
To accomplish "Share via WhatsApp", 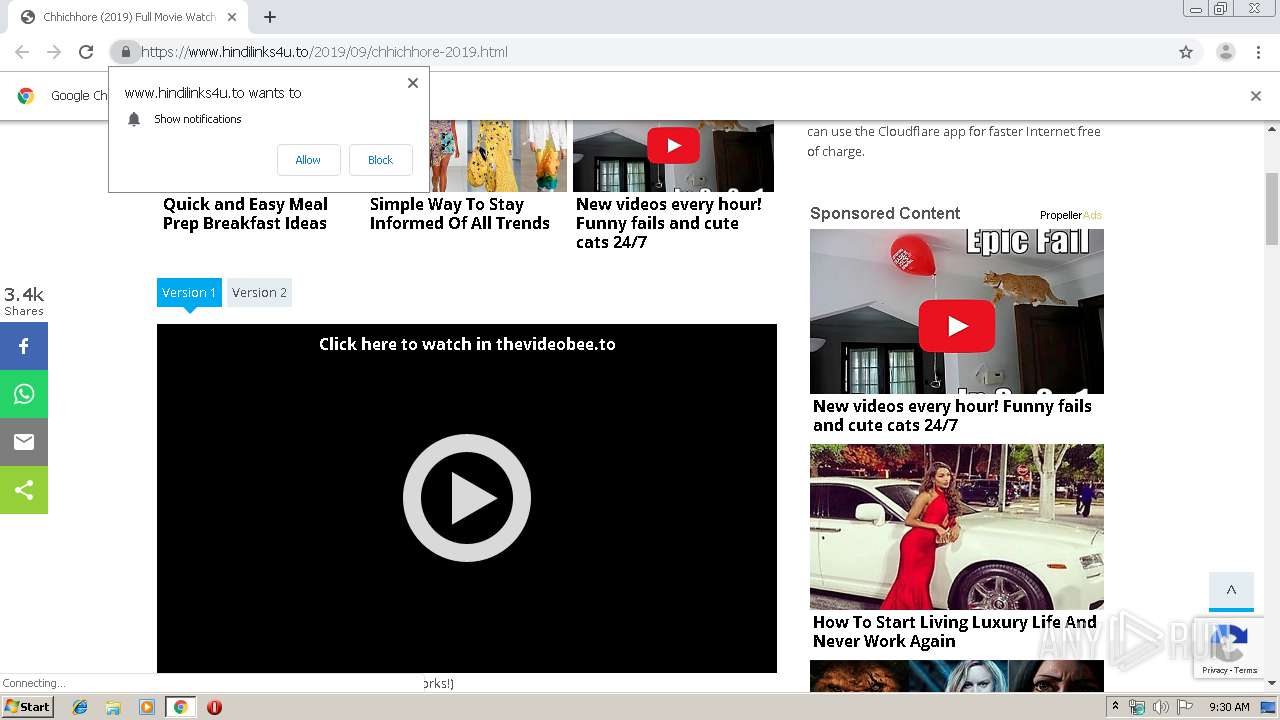I will 24,394.
